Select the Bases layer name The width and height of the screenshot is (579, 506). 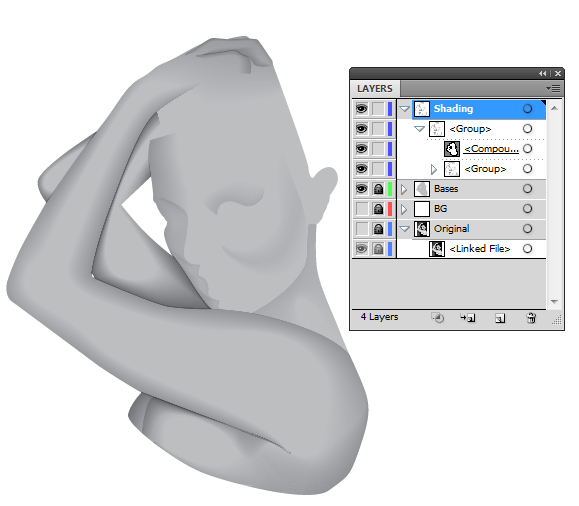(x=446, y=189)
